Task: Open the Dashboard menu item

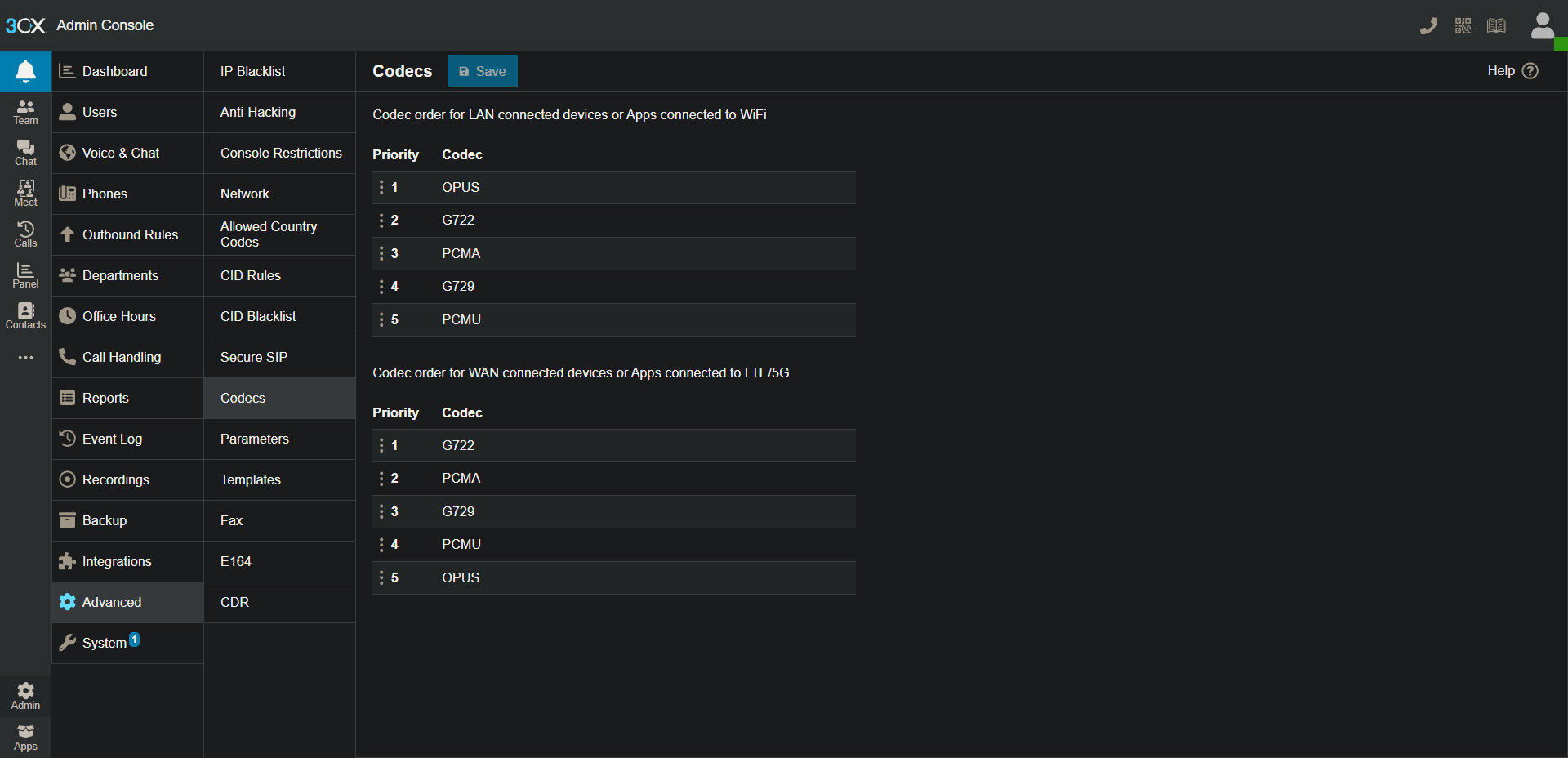Action: pyautogui.click(x=114, y=71)
